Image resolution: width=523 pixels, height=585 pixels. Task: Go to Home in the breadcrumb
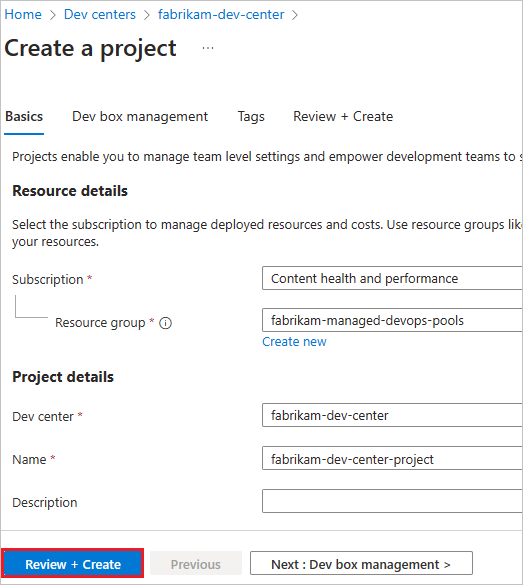tap(23, 15)
